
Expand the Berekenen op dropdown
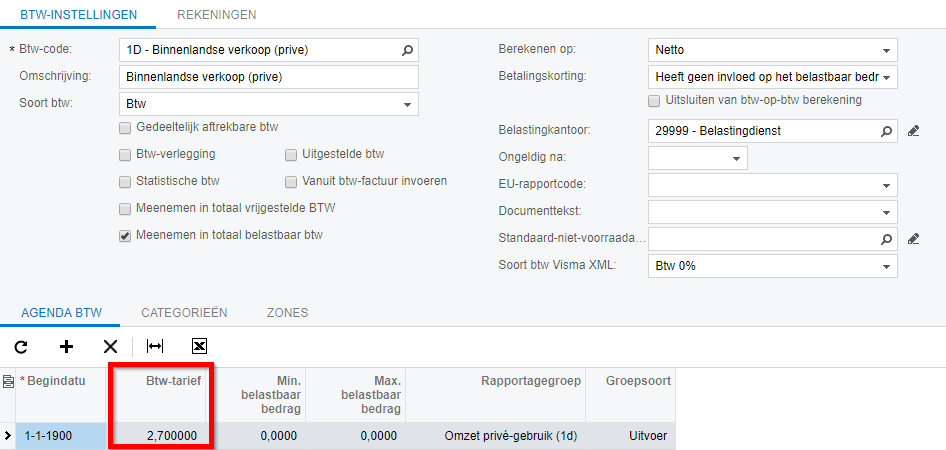coord(773,50)
